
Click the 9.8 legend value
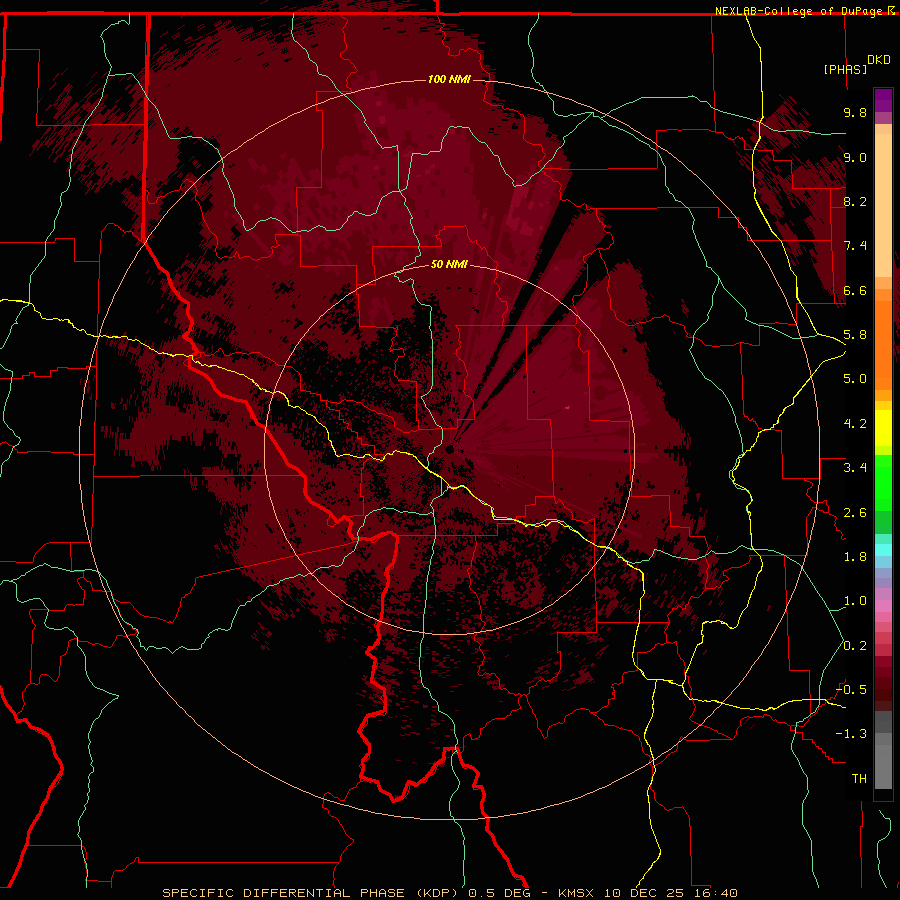pyautogui.click(x=855, y=112)
